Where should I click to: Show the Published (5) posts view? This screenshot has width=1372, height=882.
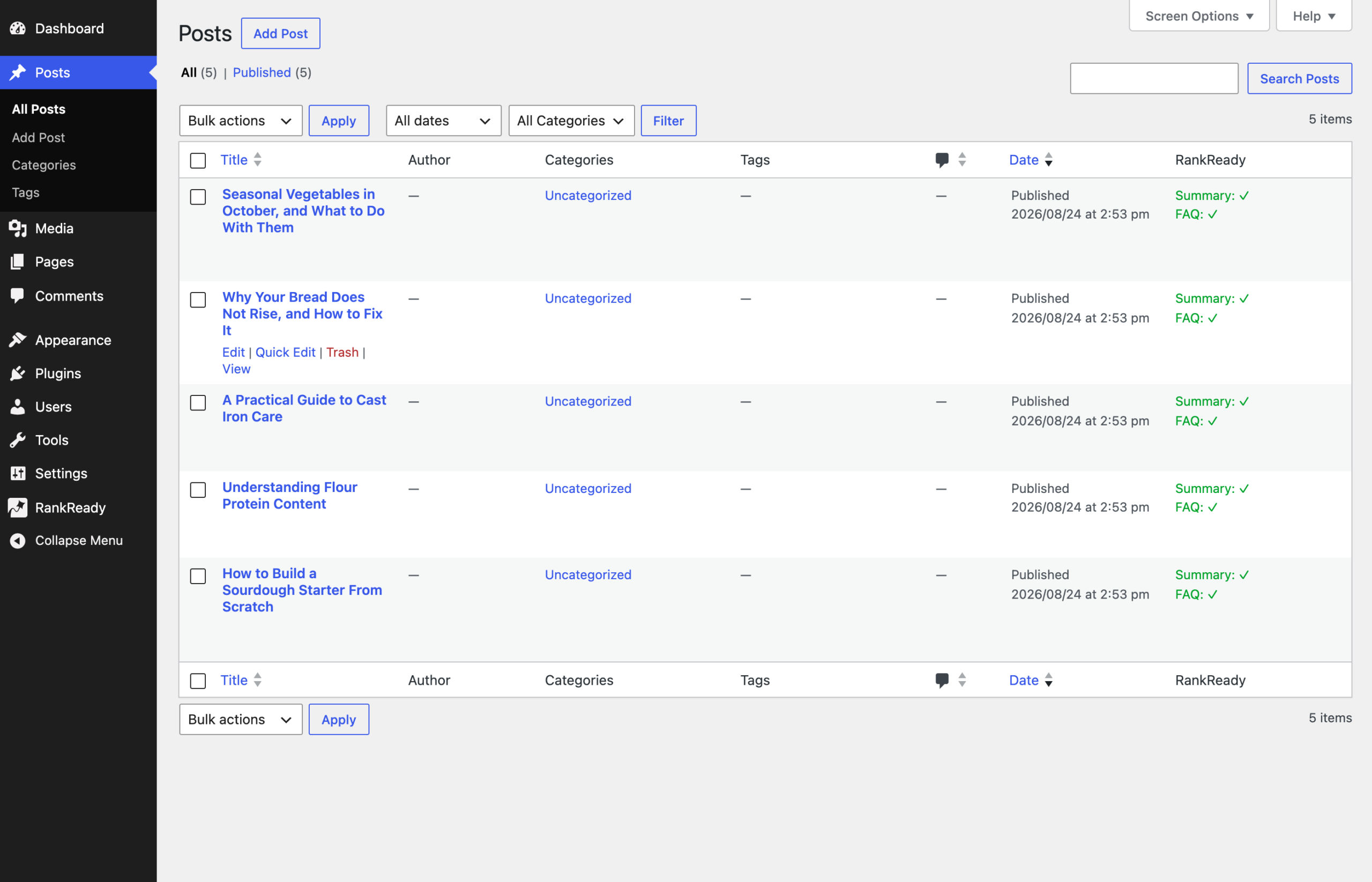pyautogui.click(x=272, y=72)
